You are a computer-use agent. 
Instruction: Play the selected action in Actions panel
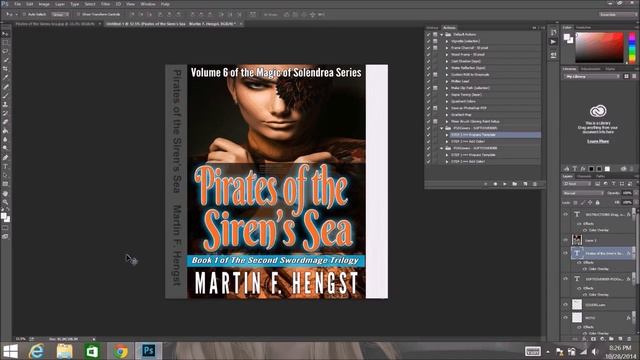pos(505,184)
